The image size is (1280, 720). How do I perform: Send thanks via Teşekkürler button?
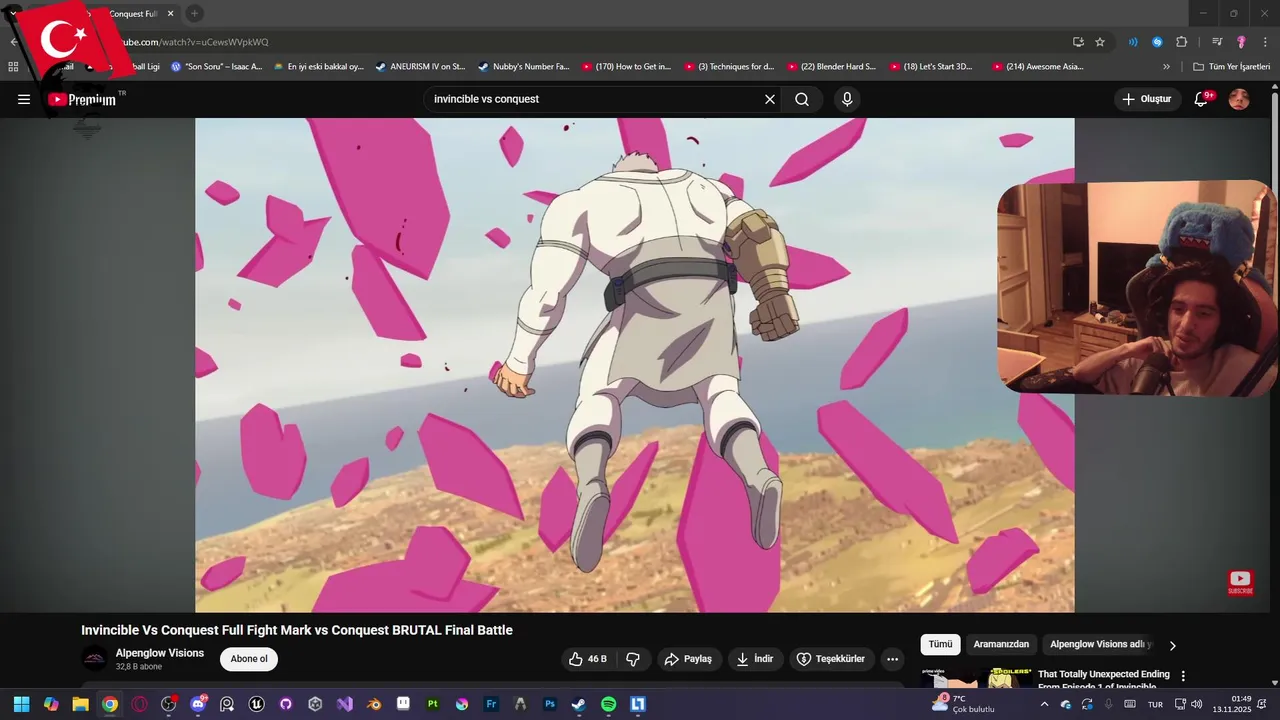pyautogui.click(x=831, y=659)
